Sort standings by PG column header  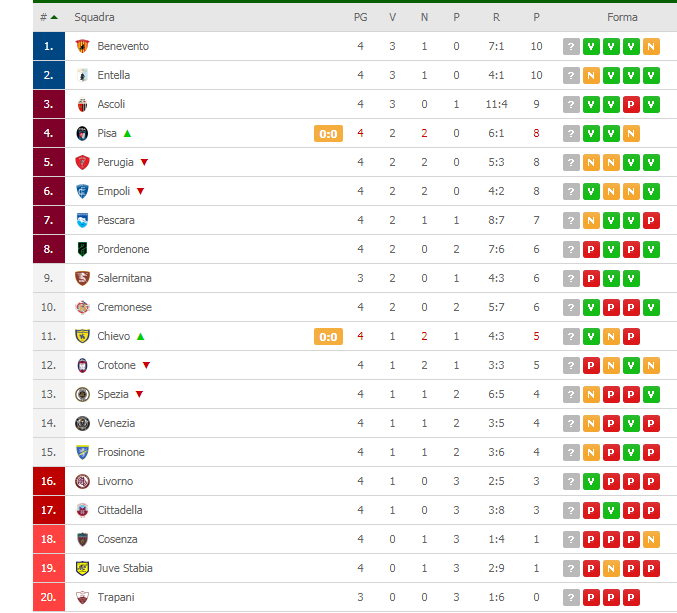pos(361,17)
